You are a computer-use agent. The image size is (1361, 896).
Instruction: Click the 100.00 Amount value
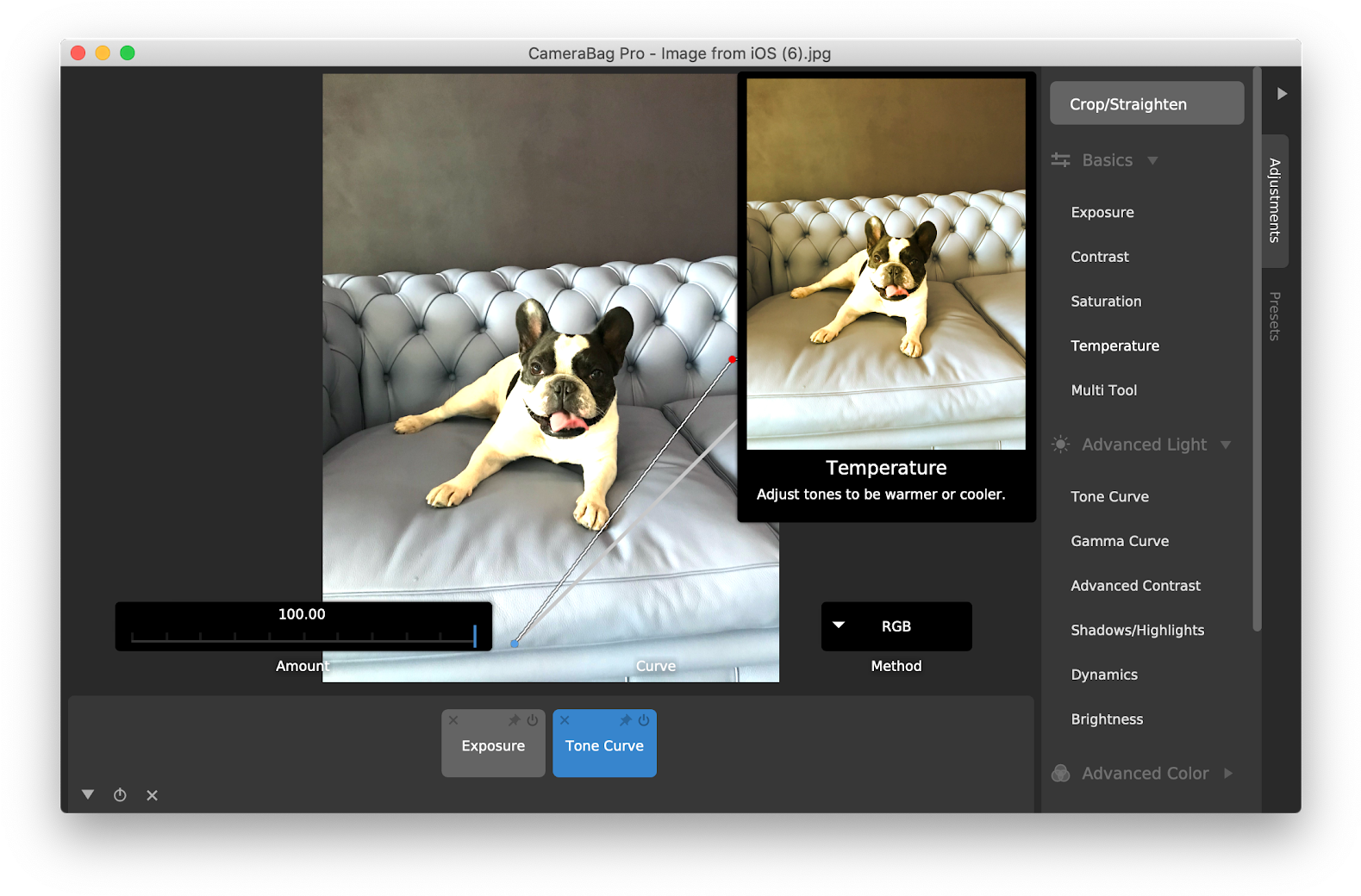pyautogui.click(x=302, y=614)
